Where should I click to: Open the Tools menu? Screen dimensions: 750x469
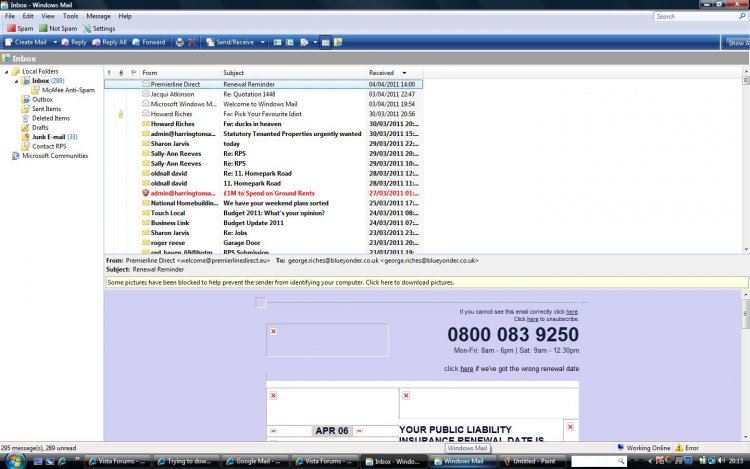(x=70, y=16)
